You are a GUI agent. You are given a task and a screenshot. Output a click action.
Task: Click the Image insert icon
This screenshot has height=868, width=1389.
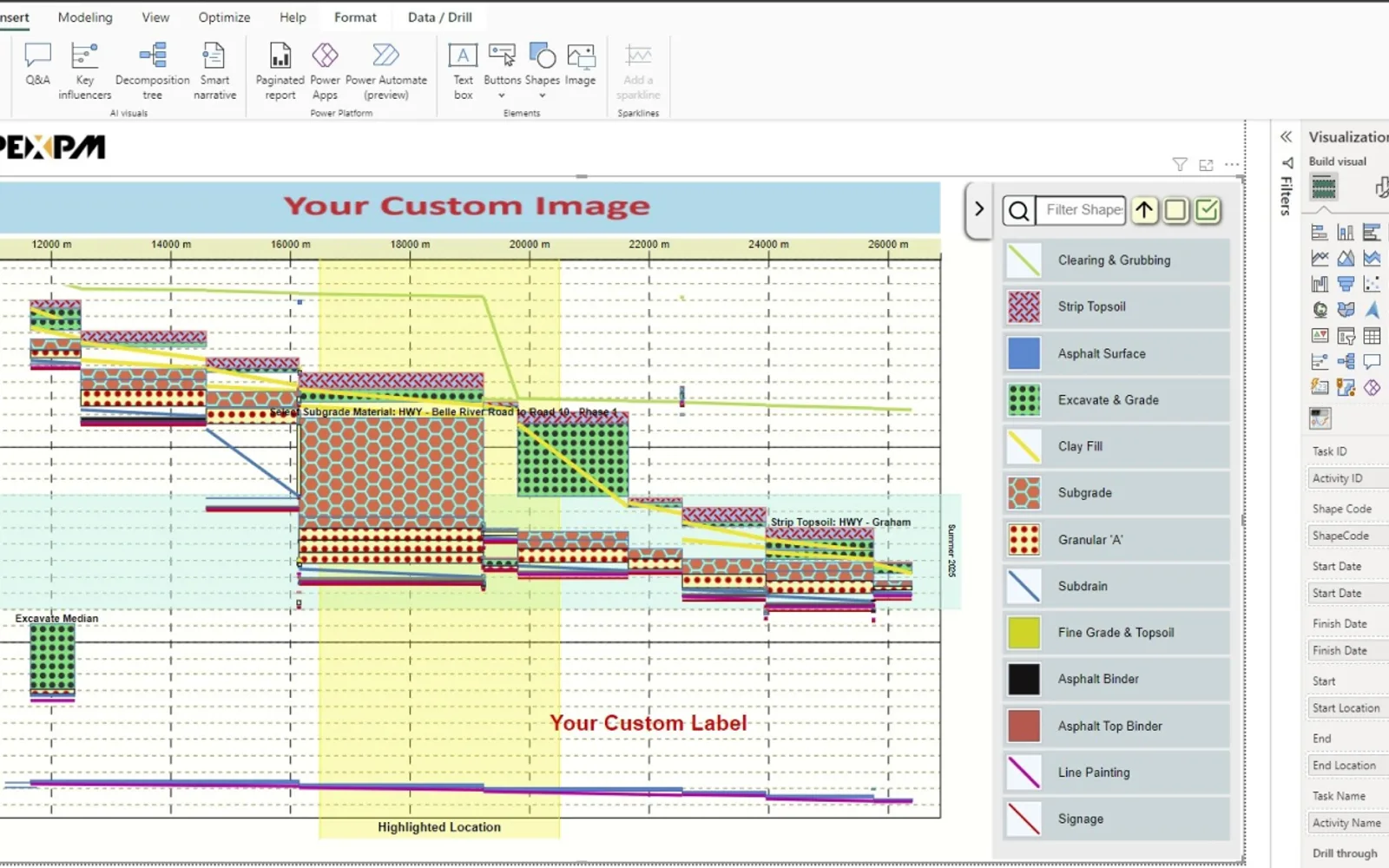click(x=580, y=65)
